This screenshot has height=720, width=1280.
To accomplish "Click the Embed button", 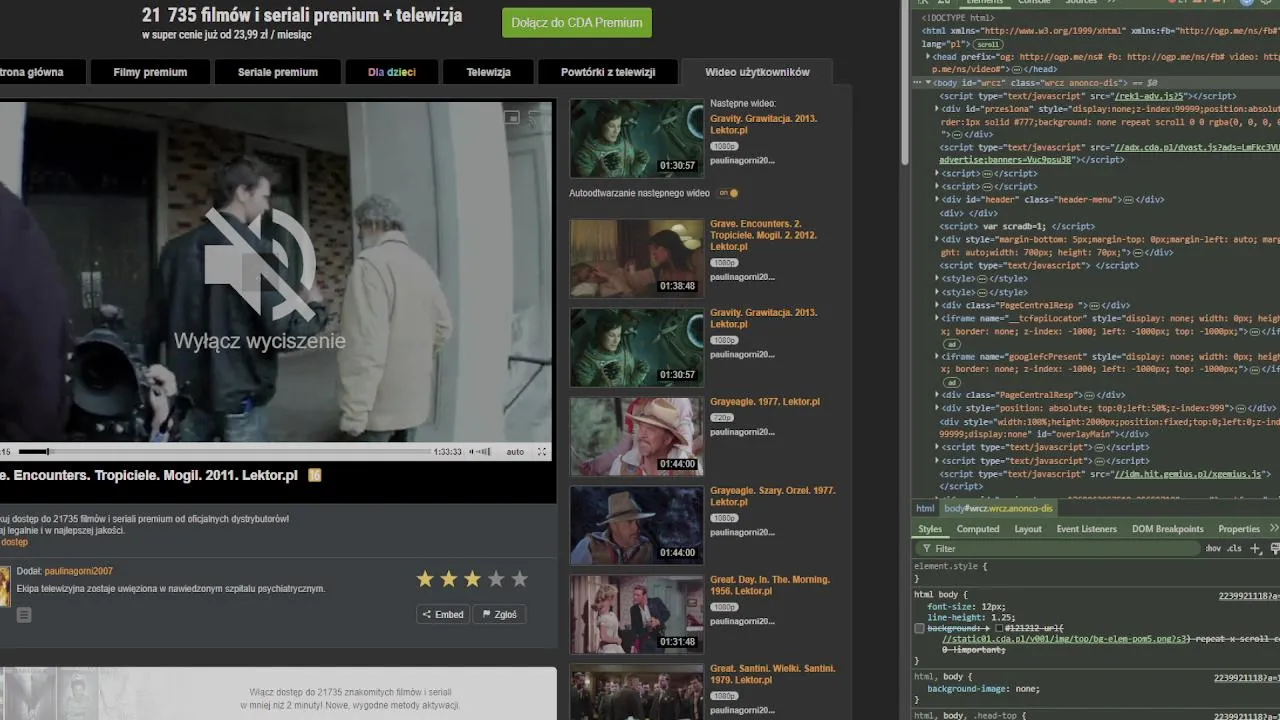I will (x=443, y=615).
